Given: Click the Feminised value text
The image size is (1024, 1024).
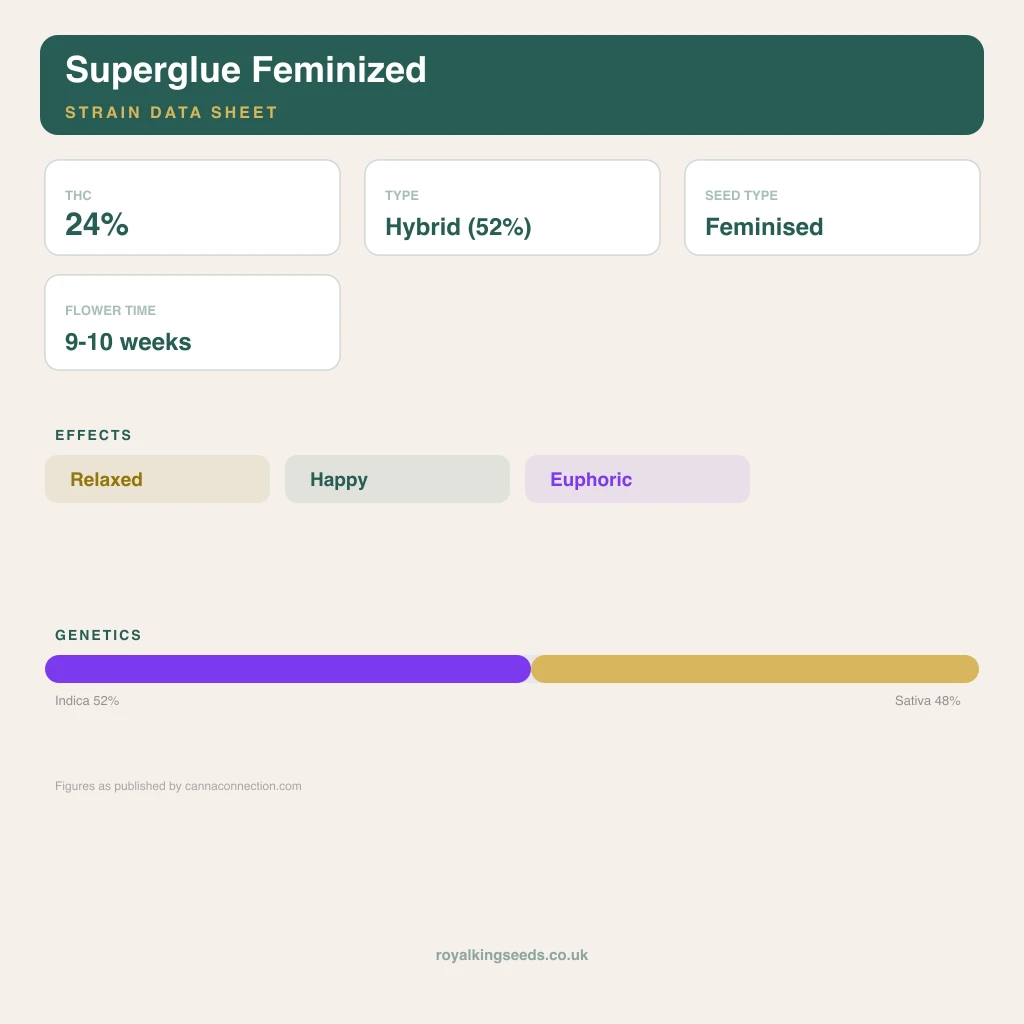Looking at the screenshot, I should [x=764, y=227].
